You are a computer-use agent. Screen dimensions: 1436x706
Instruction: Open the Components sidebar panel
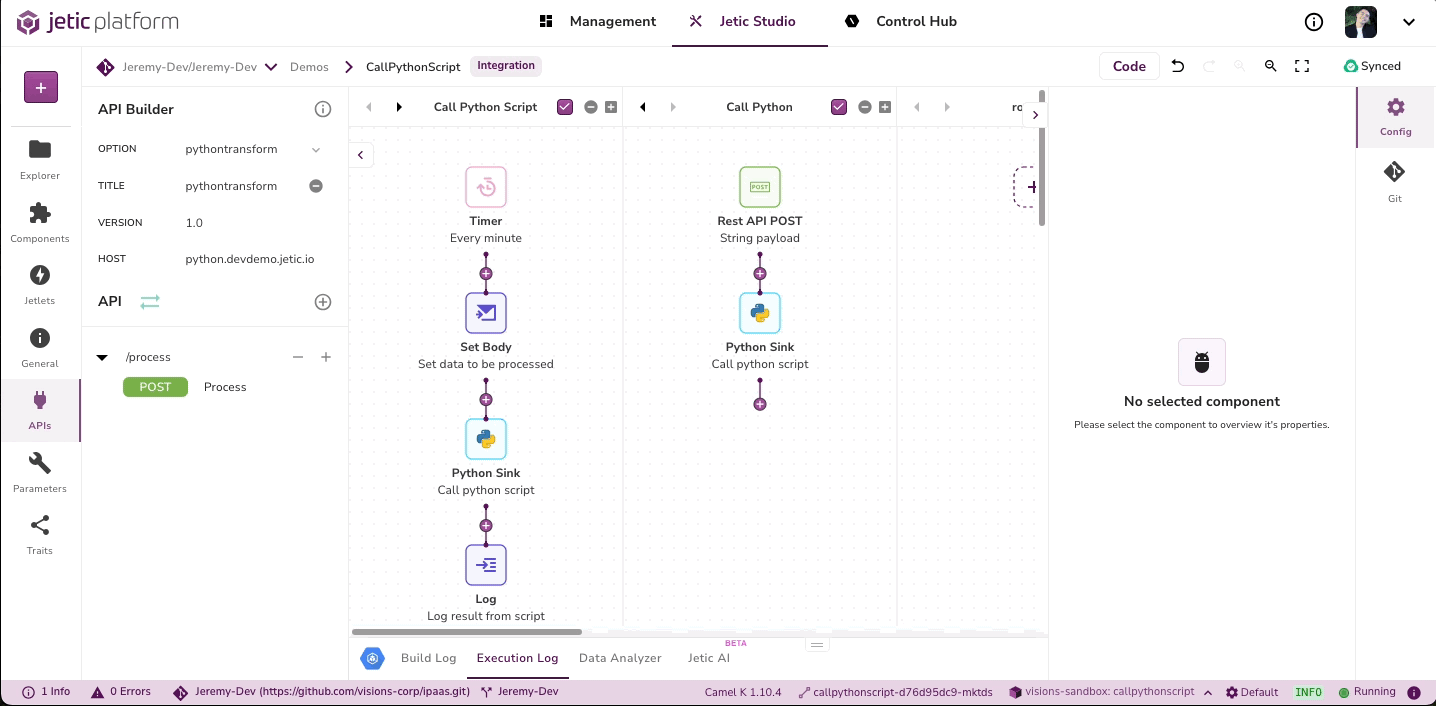pyautogui.click(x=40, y=222)
